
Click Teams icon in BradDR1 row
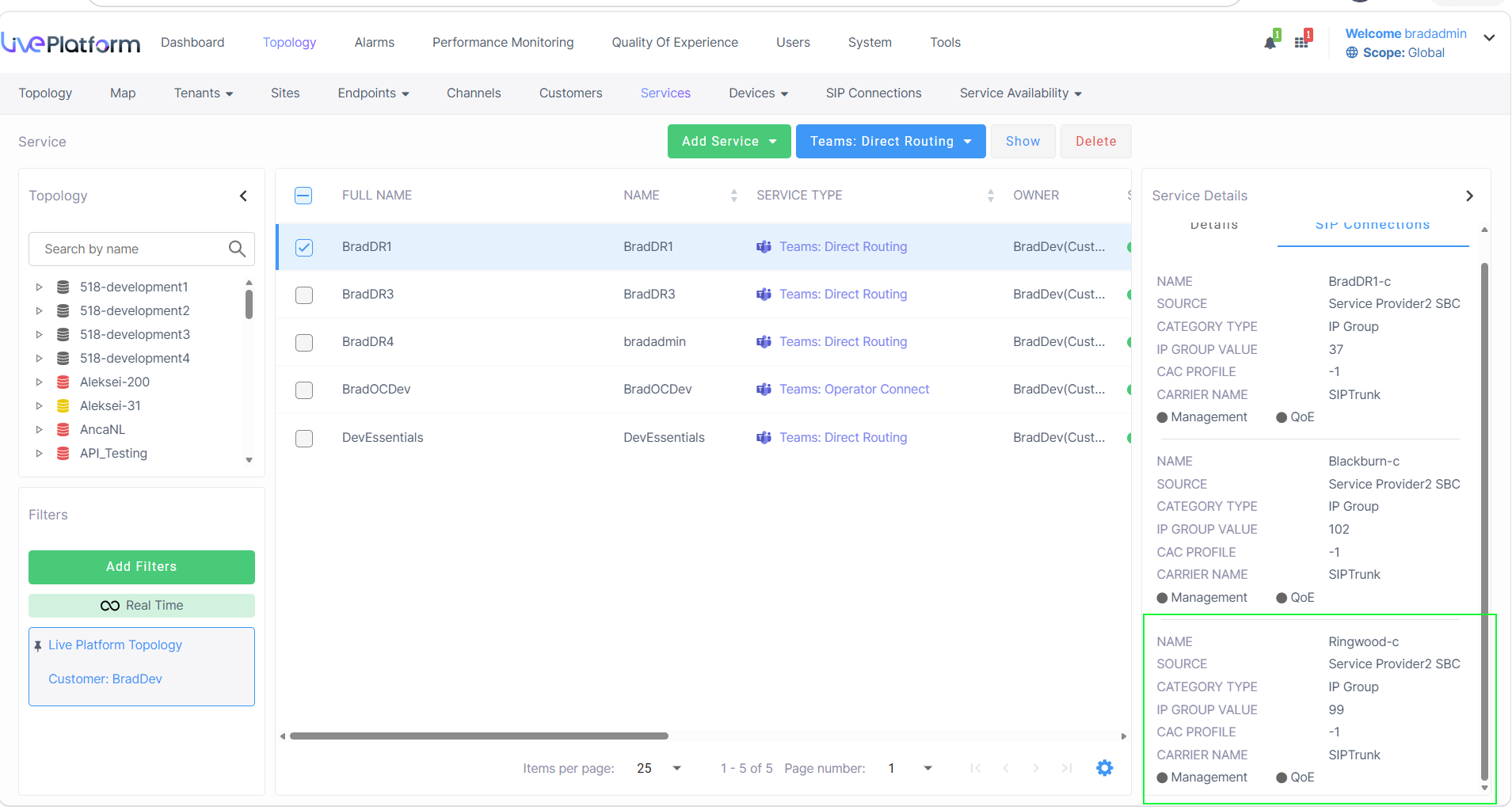[x=764, y=247]
